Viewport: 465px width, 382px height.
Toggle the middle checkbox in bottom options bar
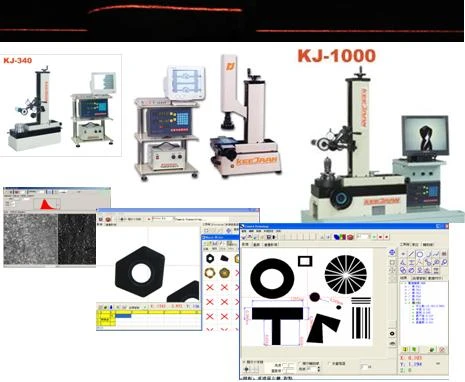point(300,363)
